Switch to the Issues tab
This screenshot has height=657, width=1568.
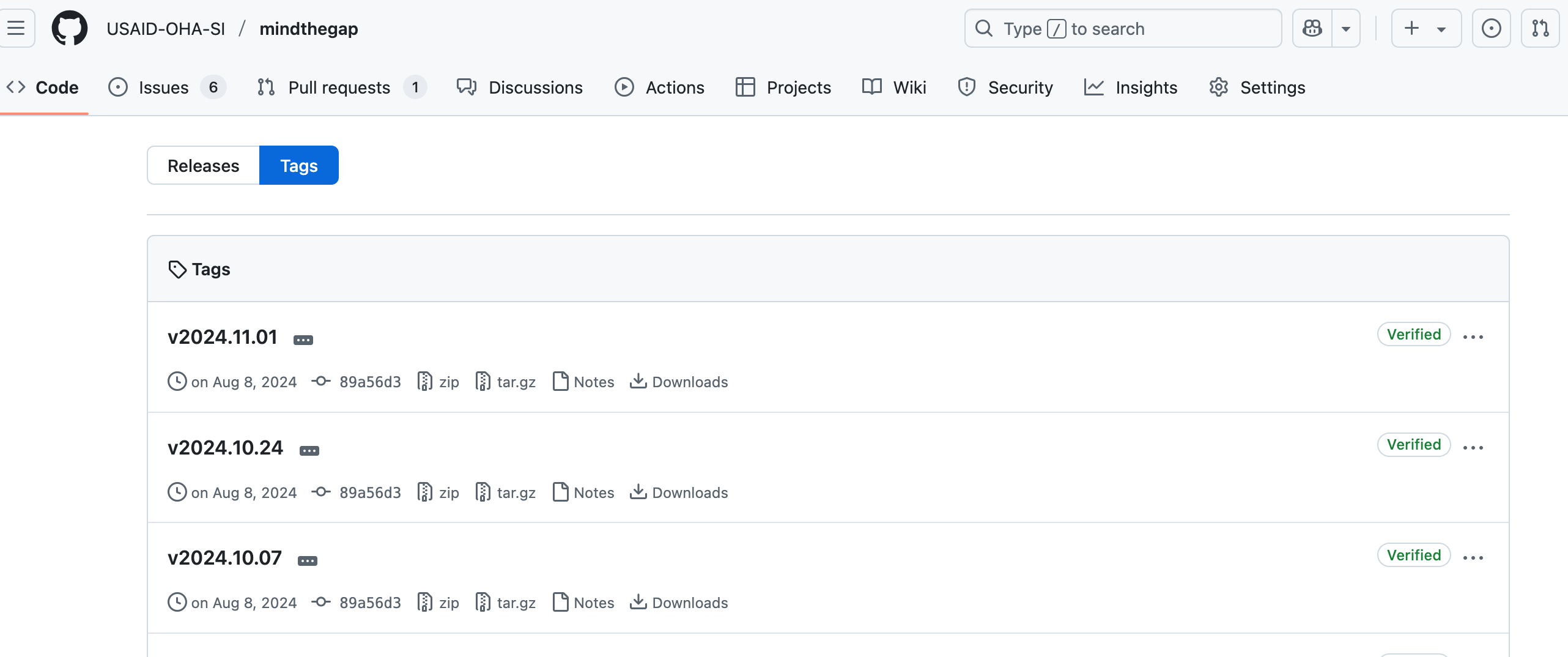[167, 87]
